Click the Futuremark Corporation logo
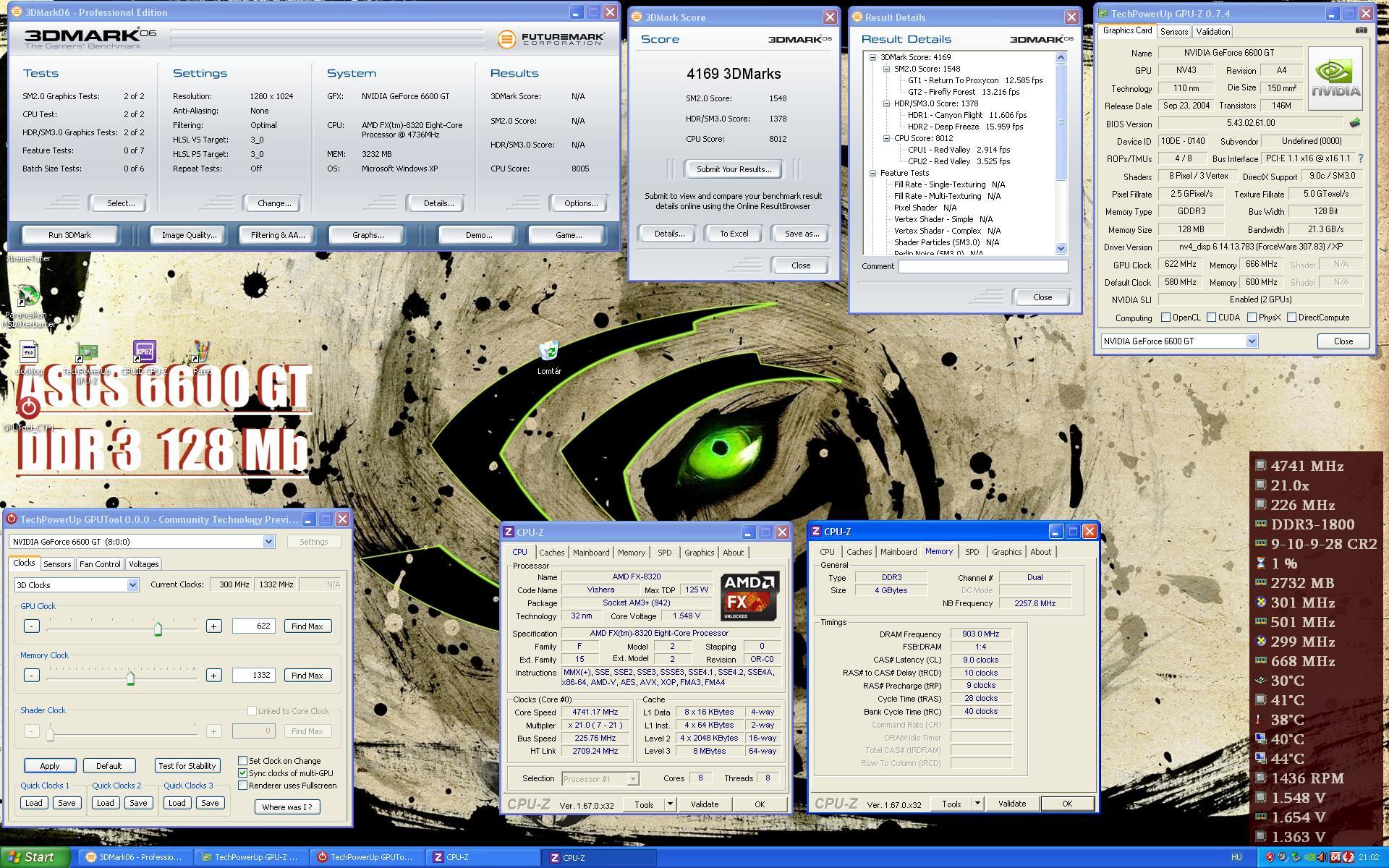The height and width of the screenshot is (868, 1389). 551,38
